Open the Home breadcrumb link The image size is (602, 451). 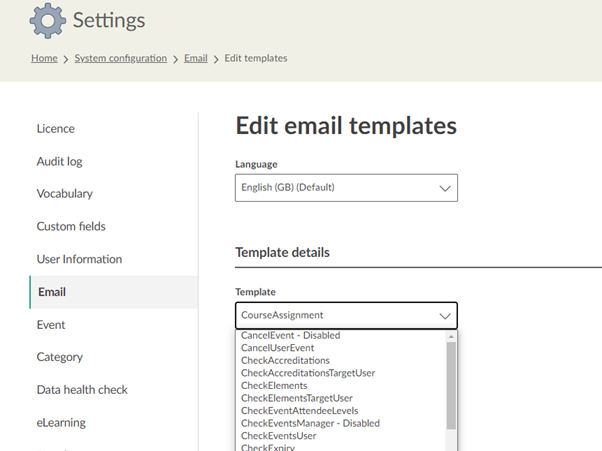(x=44, y=58)
